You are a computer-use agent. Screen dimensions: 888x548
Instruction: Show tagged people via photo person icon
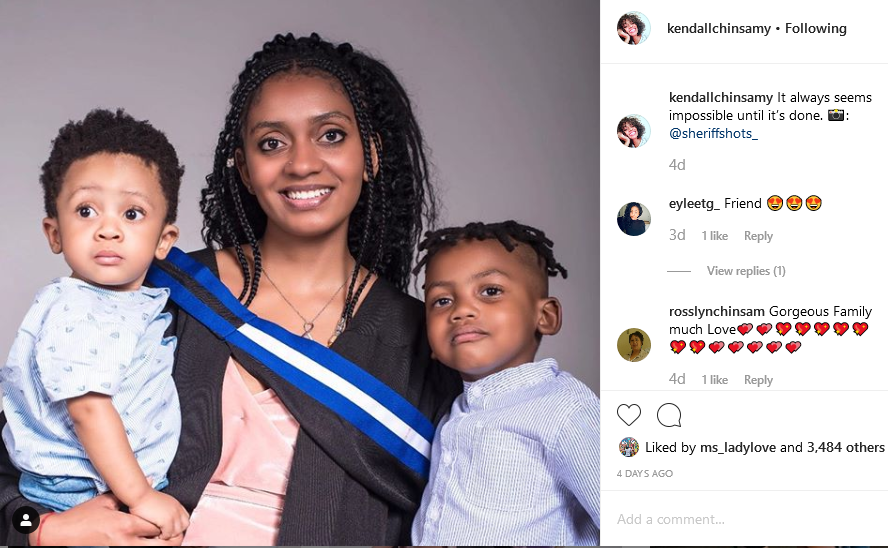pos(26,521)
